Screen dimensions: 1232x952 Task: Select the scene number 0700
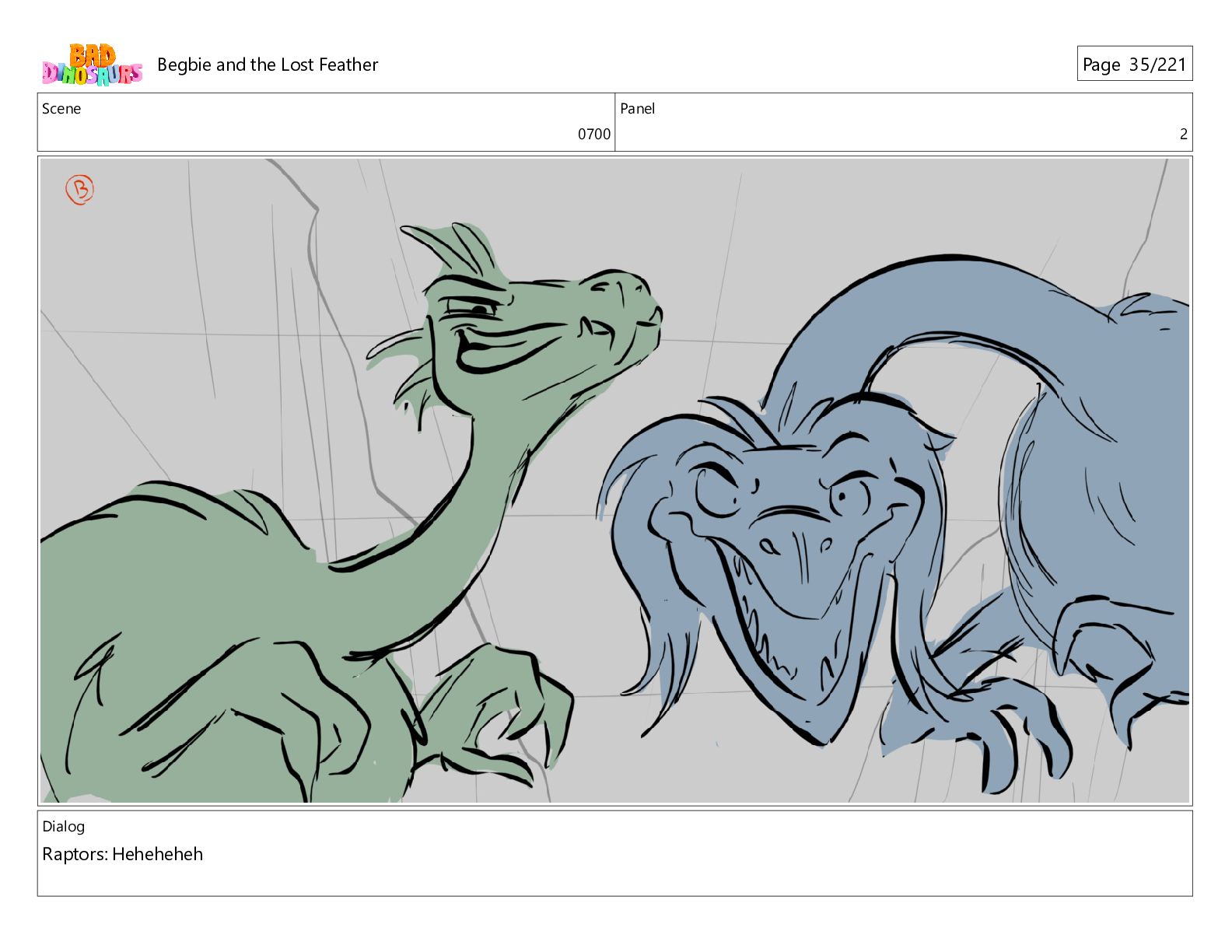coord(593,134)
